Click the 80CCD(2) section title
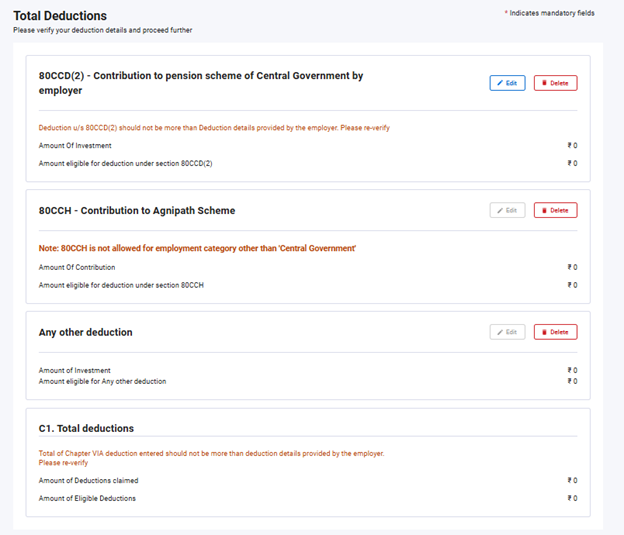The image size is (624, 535). point(201,83)
